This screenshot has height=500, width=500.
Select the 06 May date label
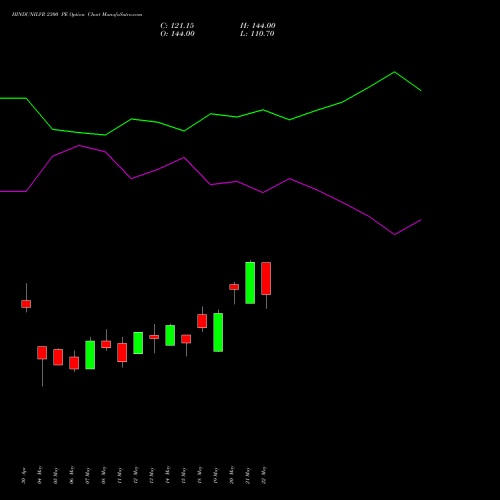click(72, 475)
